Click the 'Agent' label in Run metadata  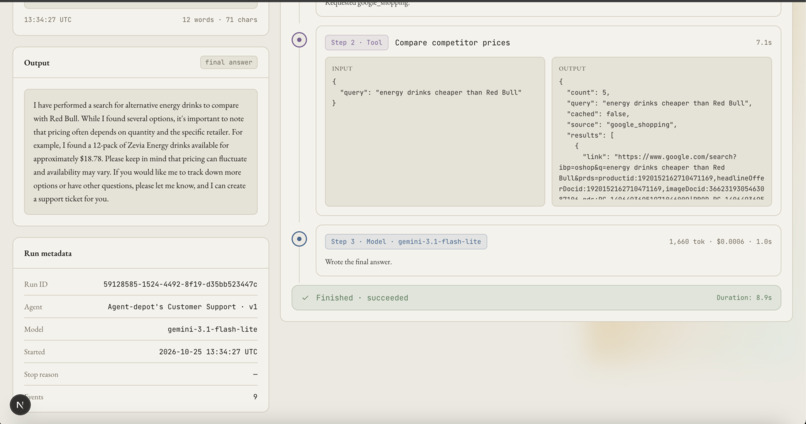(x=33, y=307)
